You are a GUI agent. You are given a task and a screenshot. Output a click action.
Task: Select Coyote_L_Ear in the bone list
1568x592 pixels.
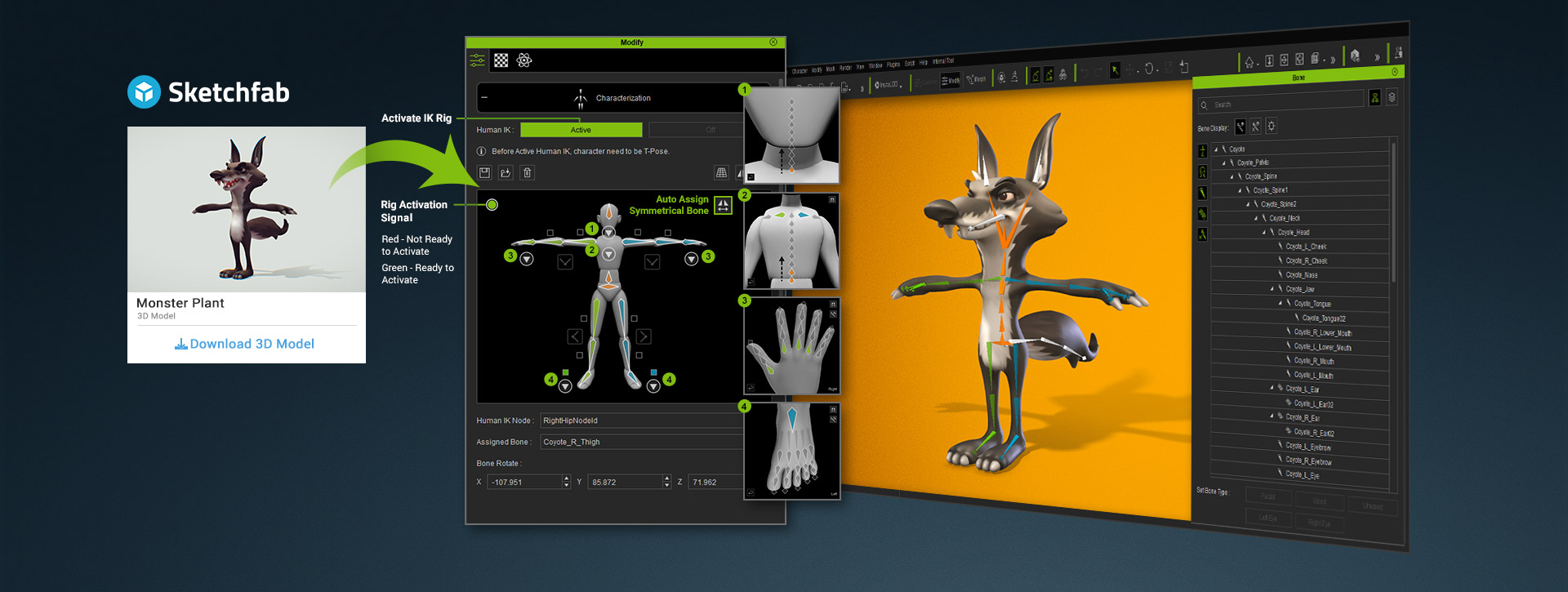click(1302, 389)
